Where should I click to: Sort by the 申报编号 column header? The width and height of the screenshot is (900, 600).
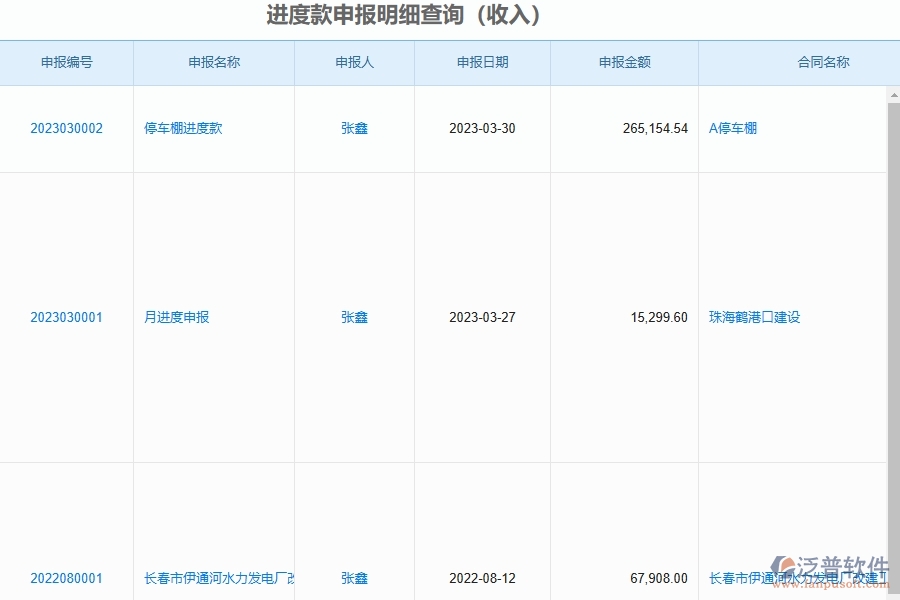(x=66, y=62)
